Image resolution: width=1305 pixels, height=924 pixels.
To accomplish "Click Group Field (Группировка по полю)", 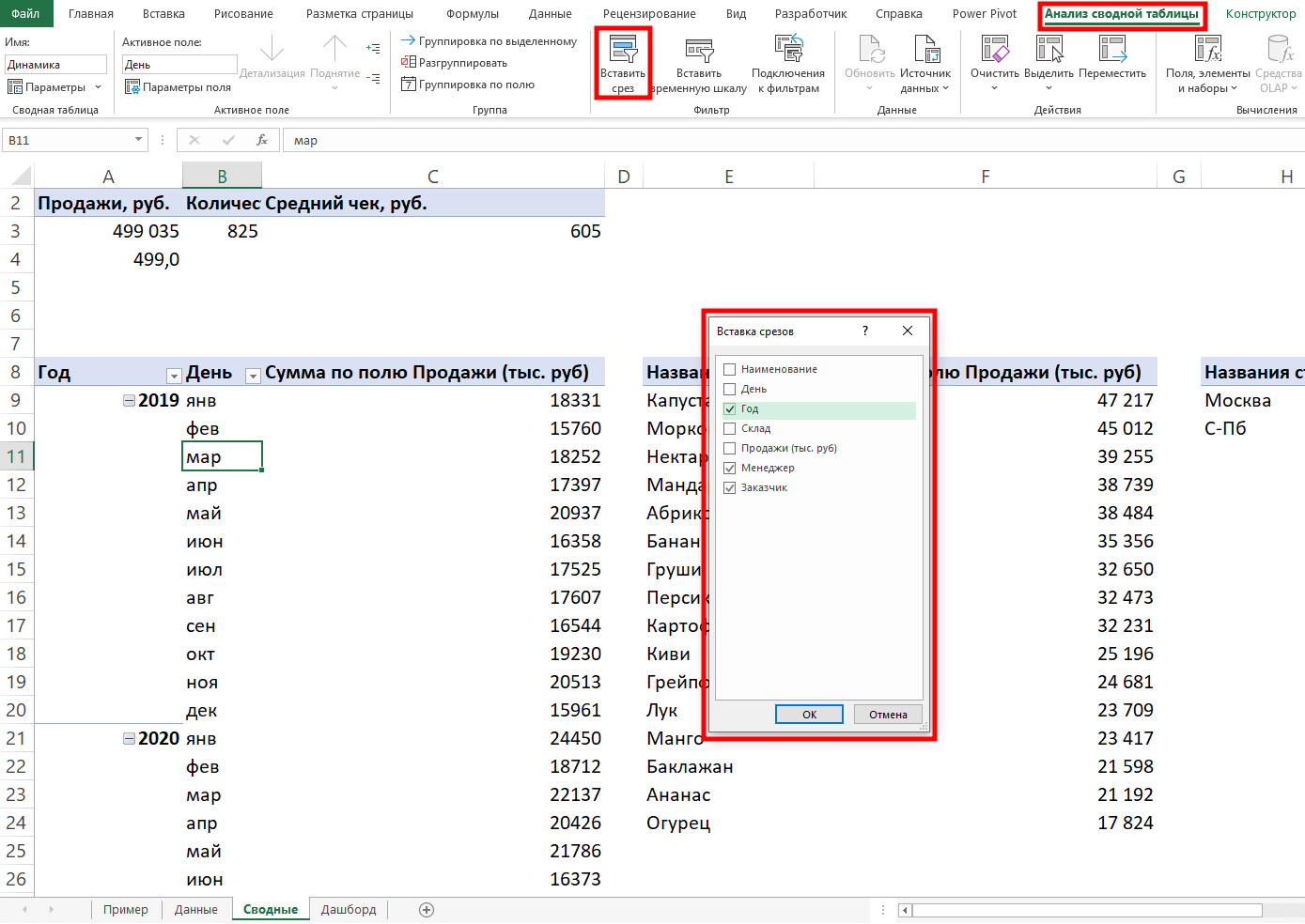I will pyautogui.click(x=468, y=85).
